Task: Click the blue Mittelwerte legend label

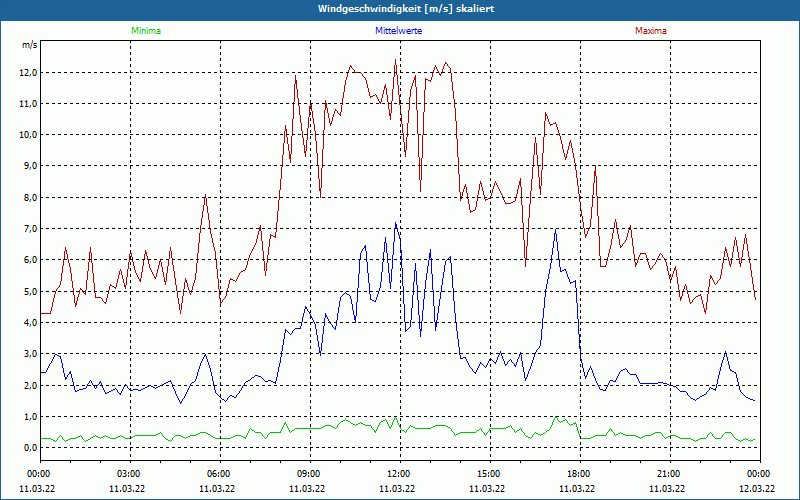Action: (x=398, y=31)
